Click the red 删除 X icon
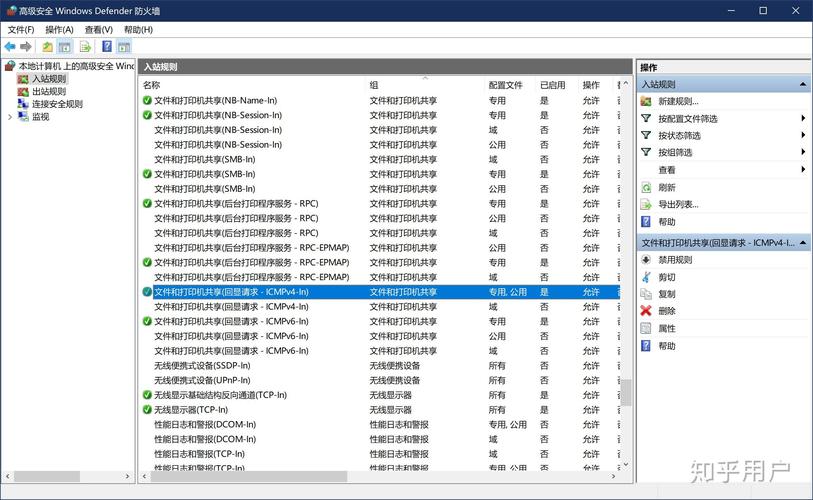Viewport: 813px width, 500px height. [x=646, y=311]
